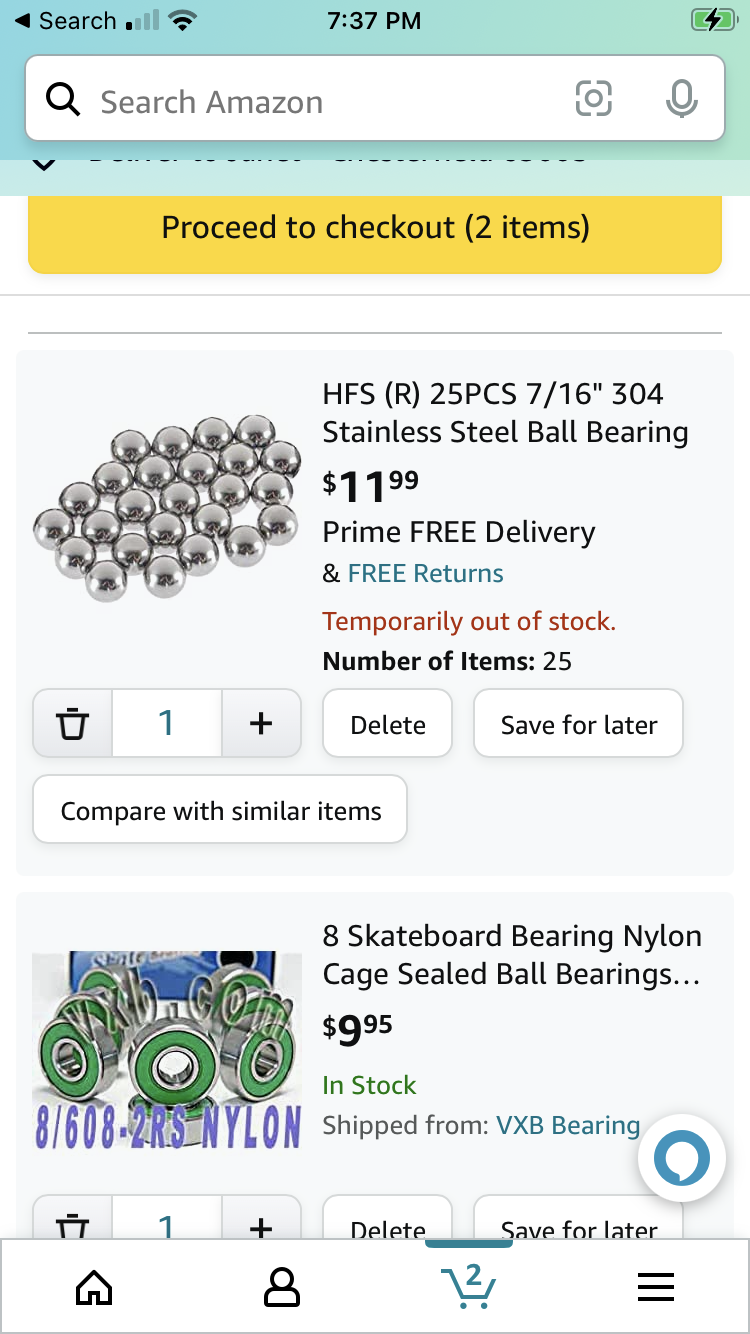Open the FREE Returns link
The image size is (750, 1334).
425,573
